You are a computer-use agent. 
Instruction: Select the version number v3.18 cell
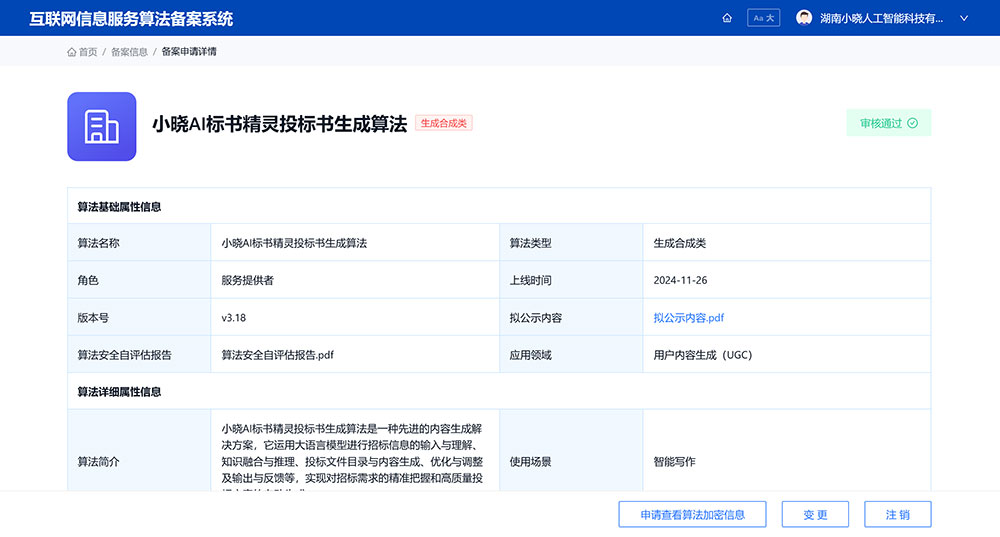click(234, 318)
